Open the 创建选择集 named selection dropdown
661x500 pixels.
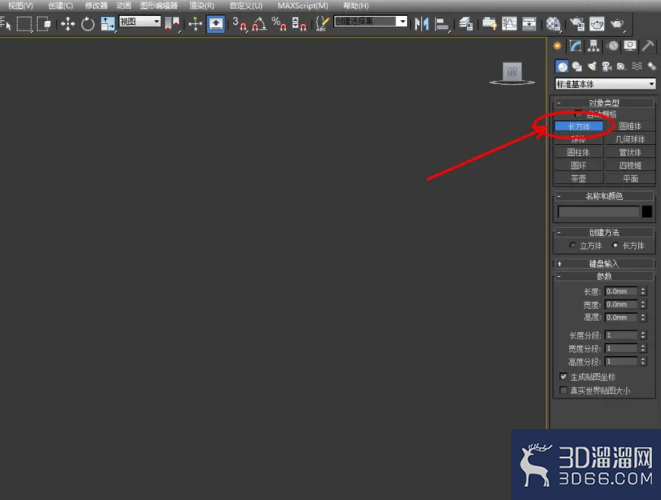[x=371, y=21]
